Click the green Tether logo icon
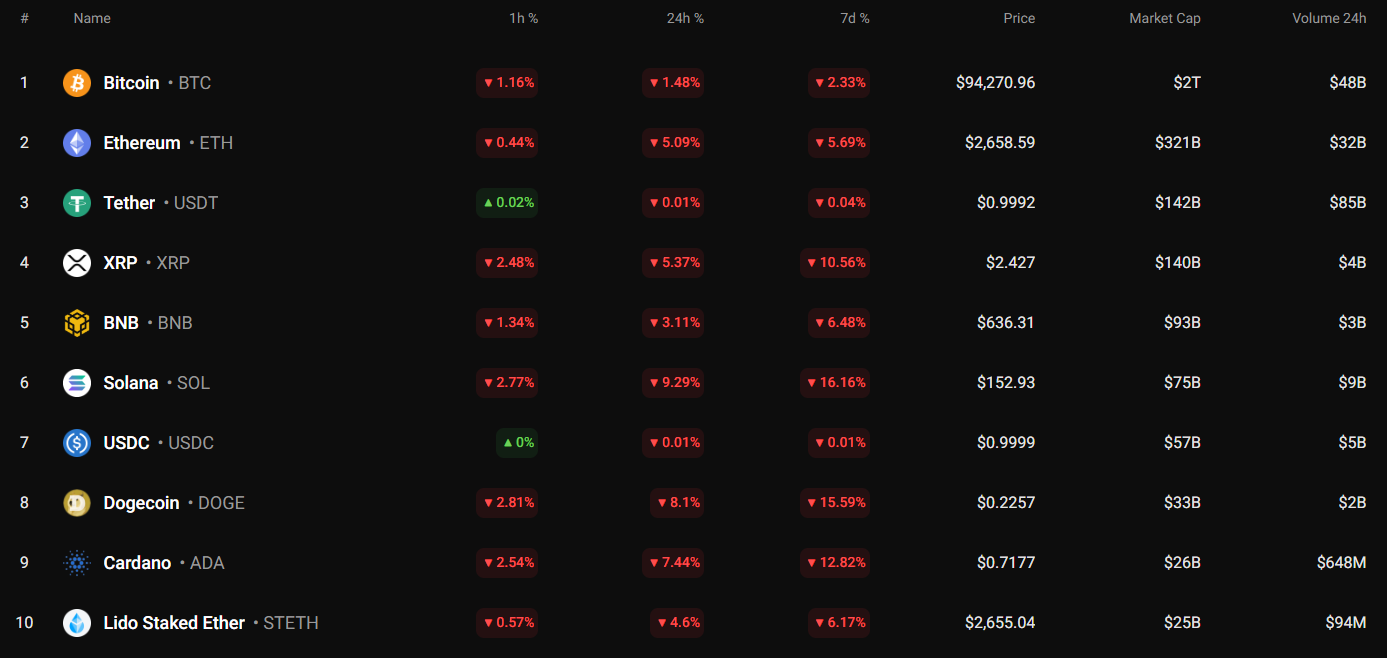Image resolution: width=1387 pixels, height=658 pixels. [x=77, y=203]
